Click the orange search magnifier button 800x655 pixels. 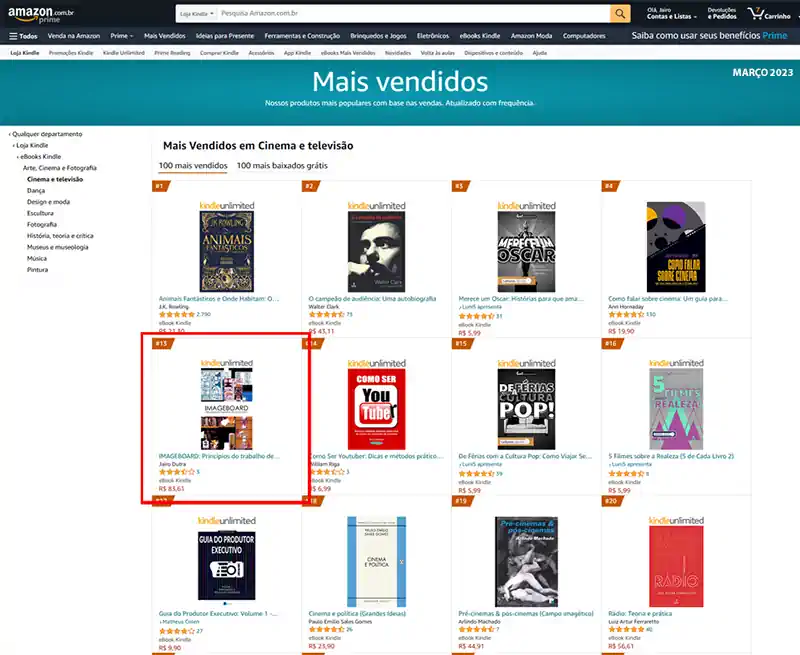(x=620, y=14)
